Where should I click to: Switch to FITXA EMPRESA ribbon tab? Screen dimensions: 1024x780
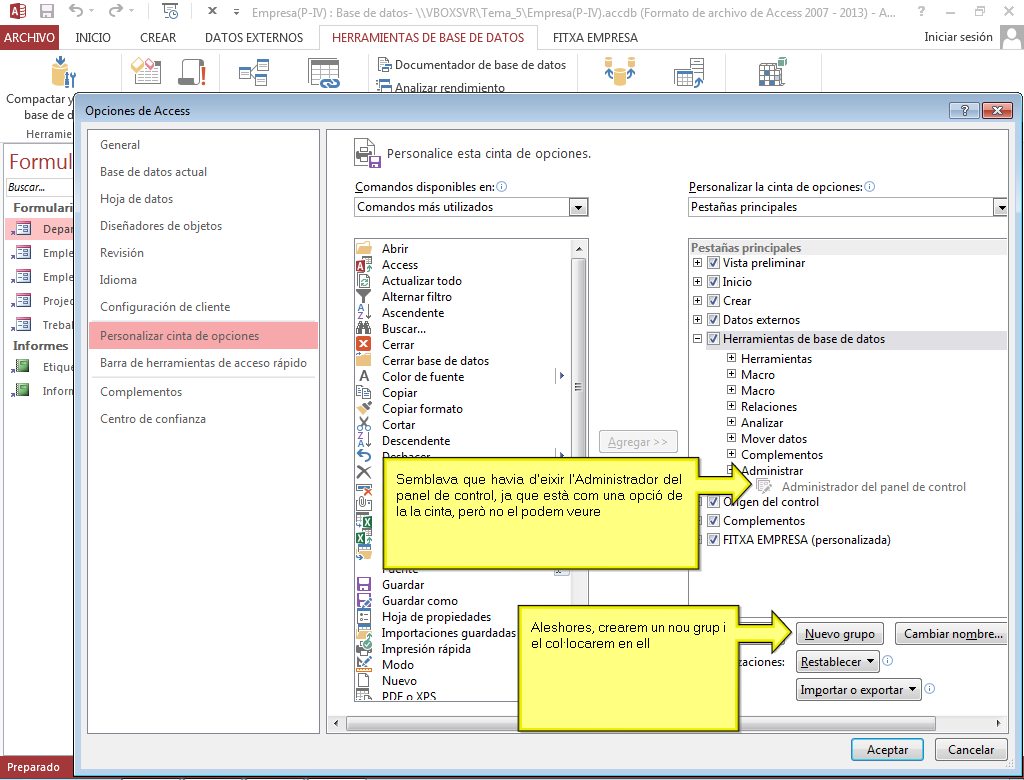pos(595,38)
